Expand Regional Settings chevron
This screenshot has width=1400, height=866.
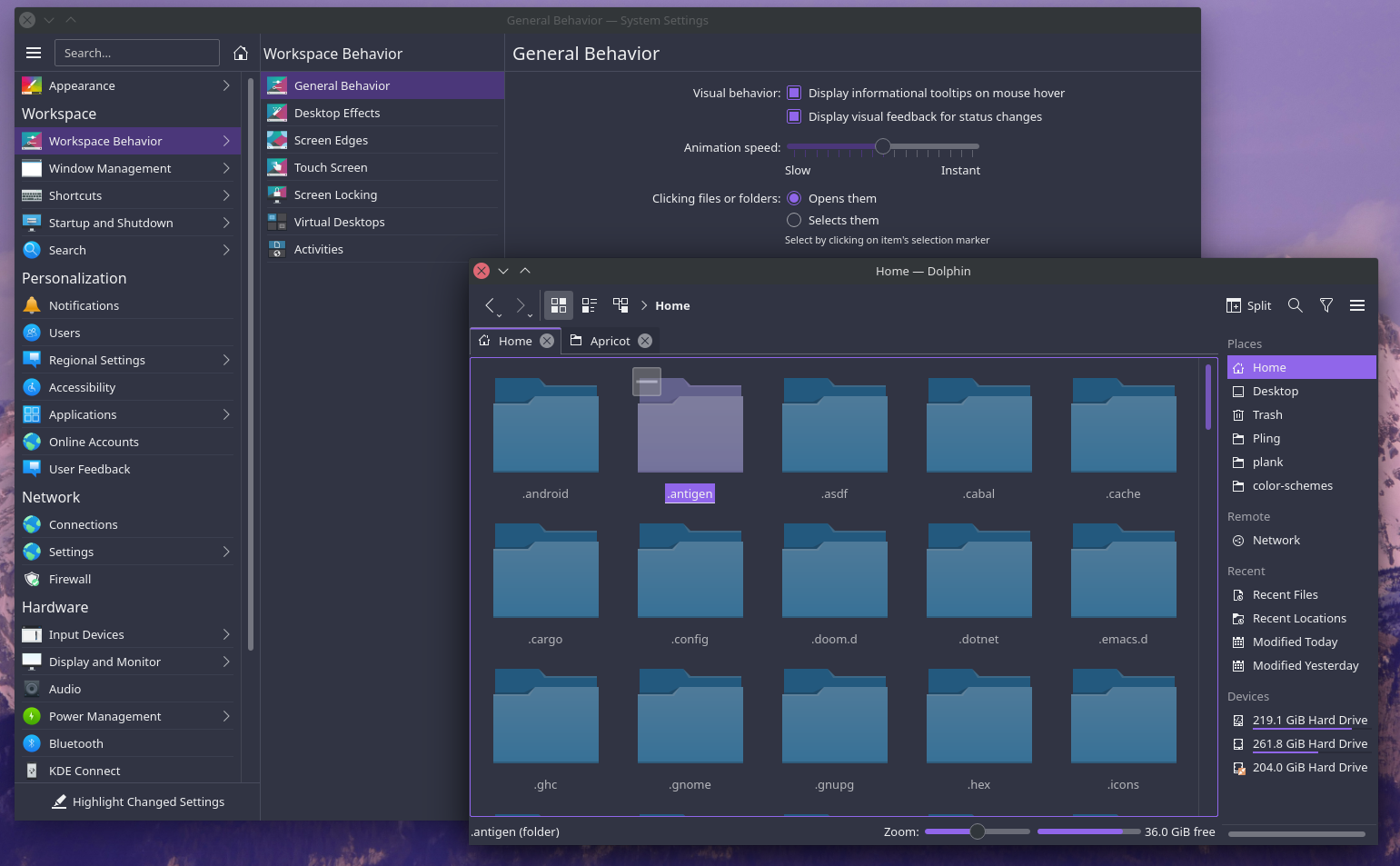(x=226, y=360)
